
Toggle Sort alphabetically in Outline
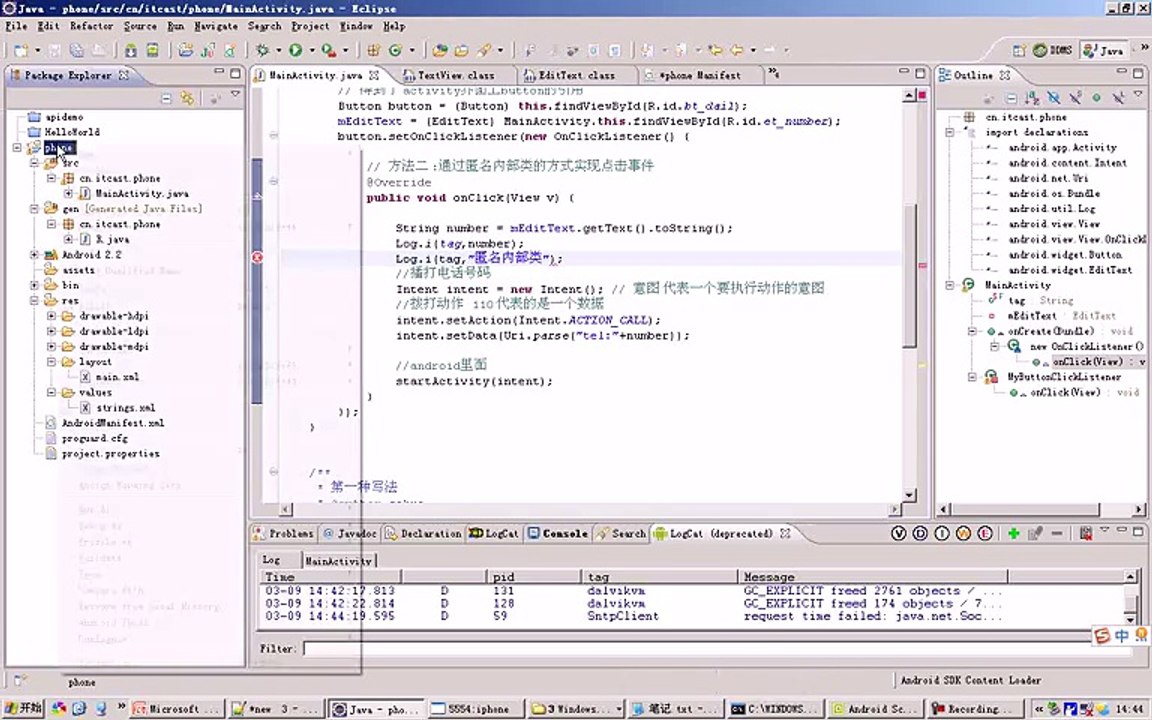[x=1032, y=98]
